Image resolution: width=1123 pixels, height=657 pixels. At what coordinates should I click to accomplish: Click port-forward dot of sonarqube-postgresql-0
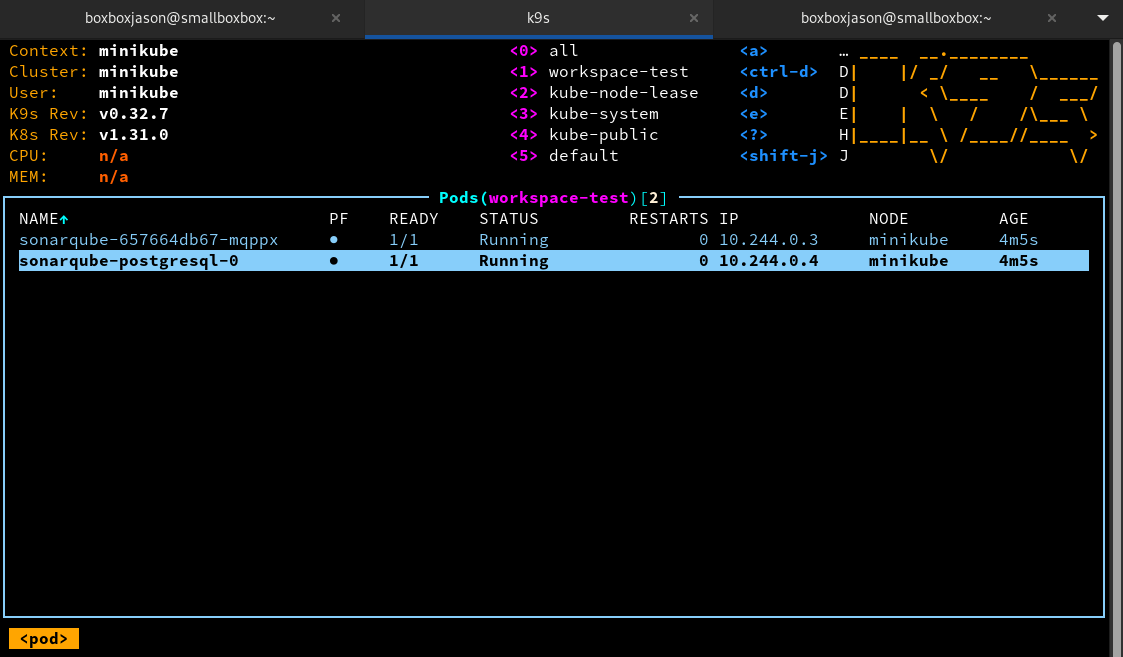click(x=334, y=261)
